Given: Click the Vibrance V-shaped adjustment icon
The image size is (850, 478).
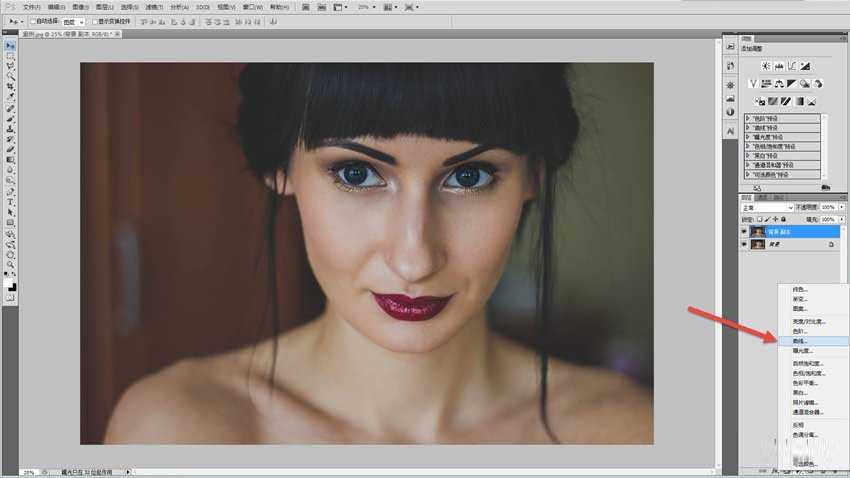Looking at the screenshot, I should [x=752, y=83].
